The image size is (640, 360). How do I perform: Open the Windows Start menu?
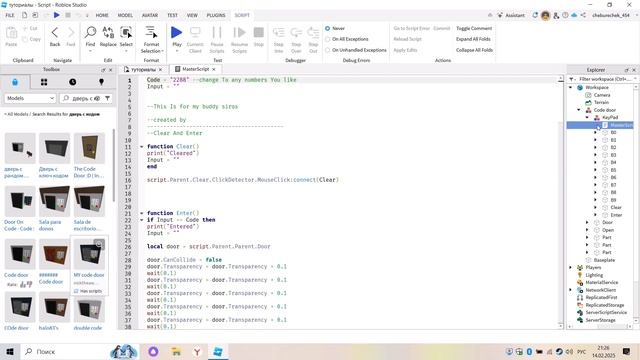tap(10, 351)
